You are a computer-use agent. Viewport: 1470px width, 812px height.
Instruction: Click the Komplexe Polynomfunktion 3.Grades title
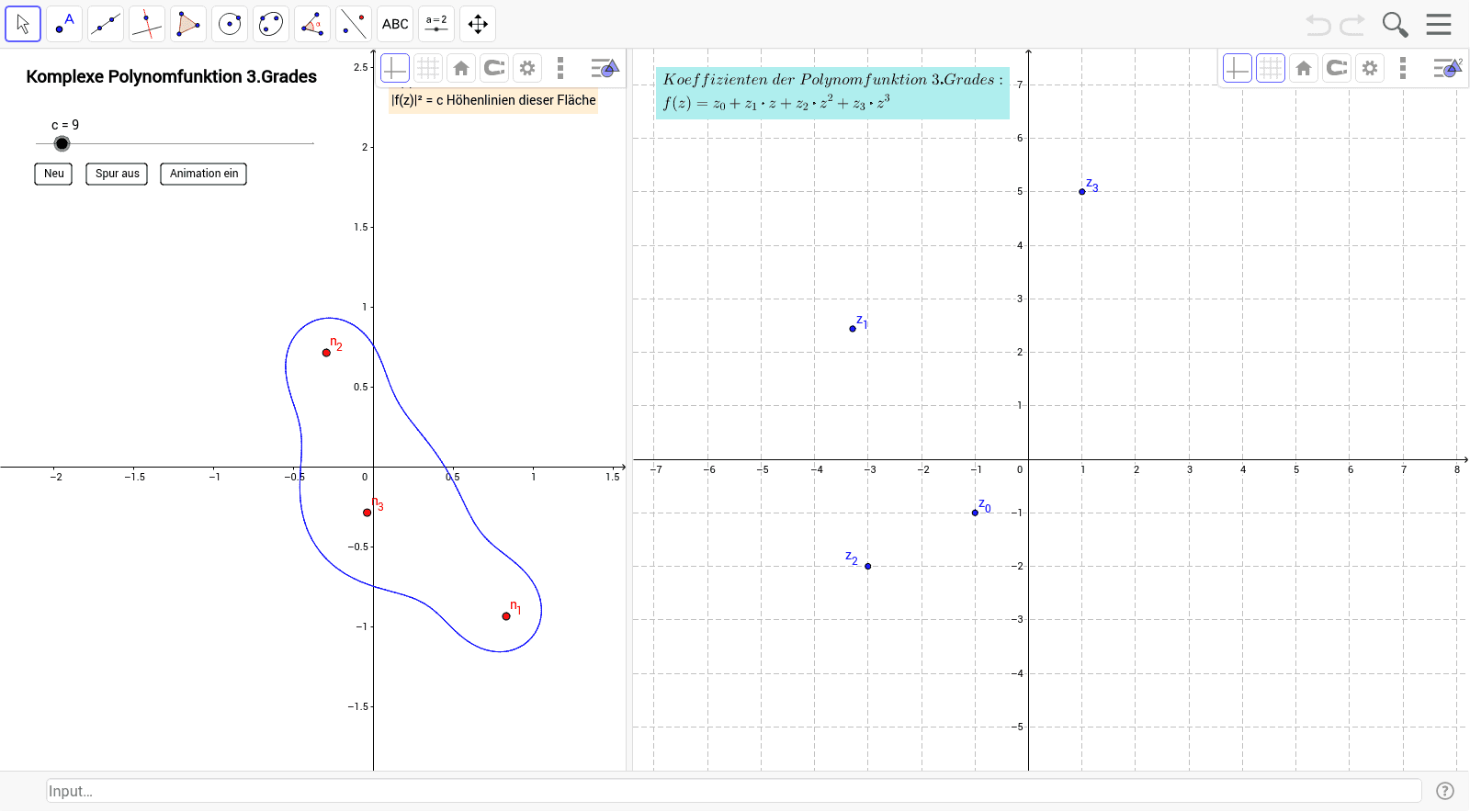[172, 77]
